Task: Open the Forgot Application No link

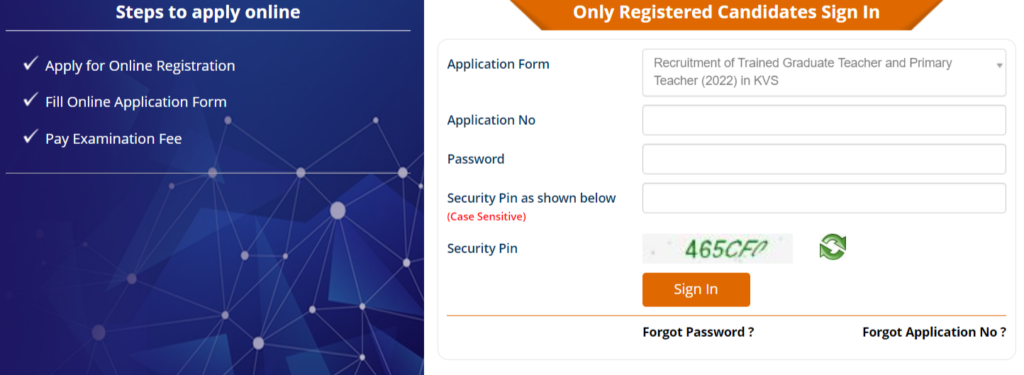Action: point(934,332)
